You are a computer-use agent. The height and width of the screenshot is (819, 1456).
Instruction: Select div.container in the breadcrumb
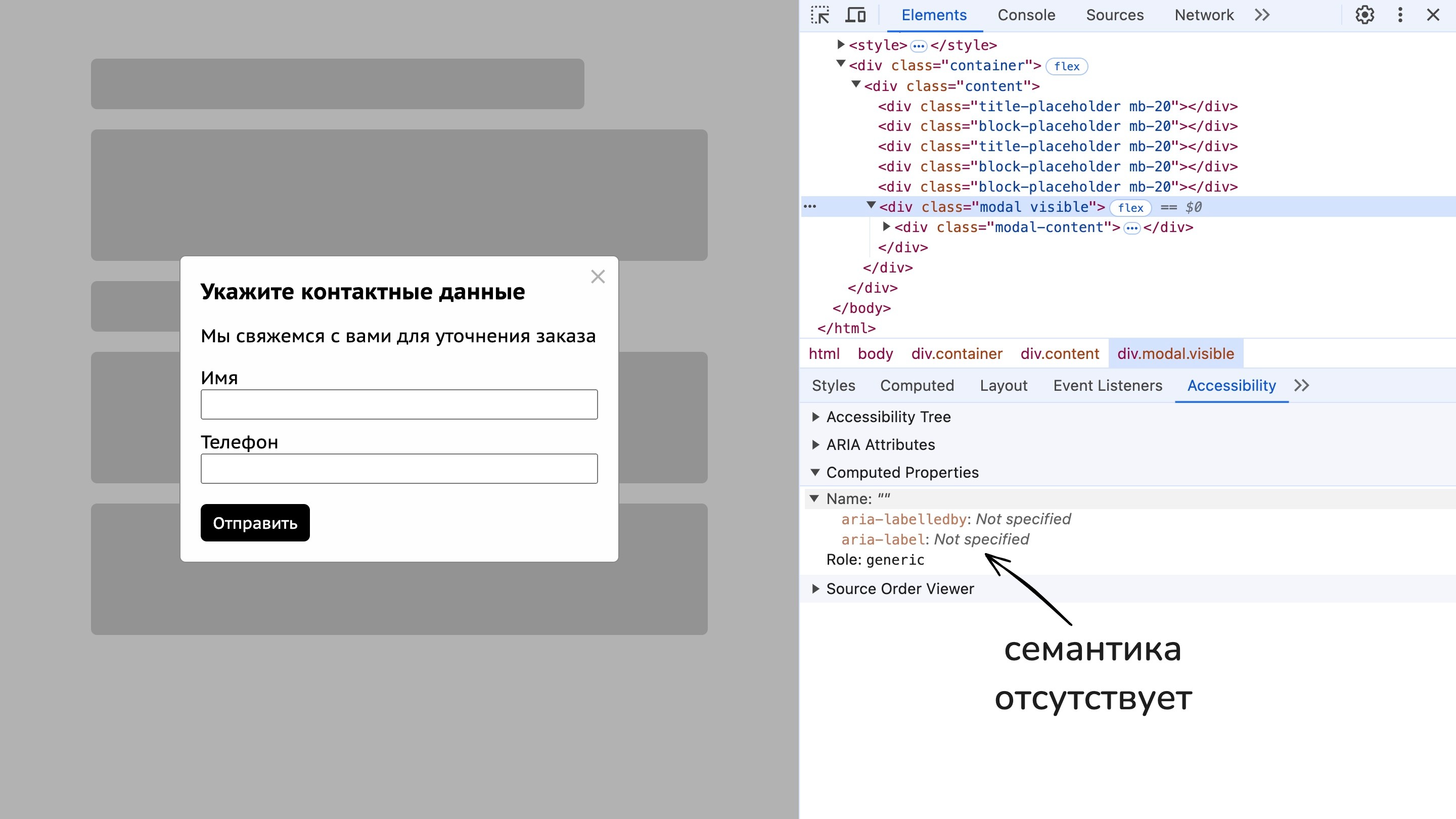click(957, 354)
